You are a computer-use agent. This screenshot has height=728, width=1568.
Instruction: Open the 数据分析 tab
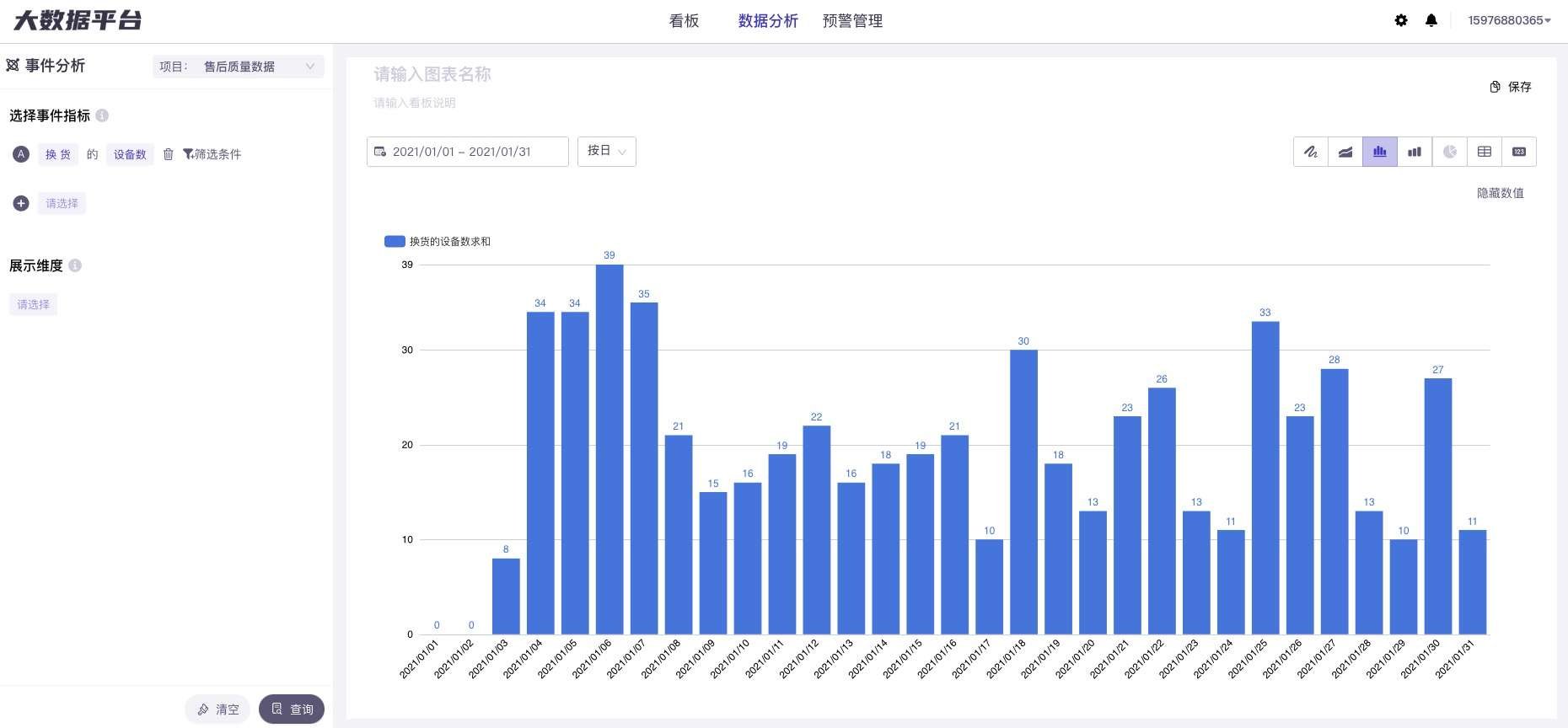click(768, 21)
